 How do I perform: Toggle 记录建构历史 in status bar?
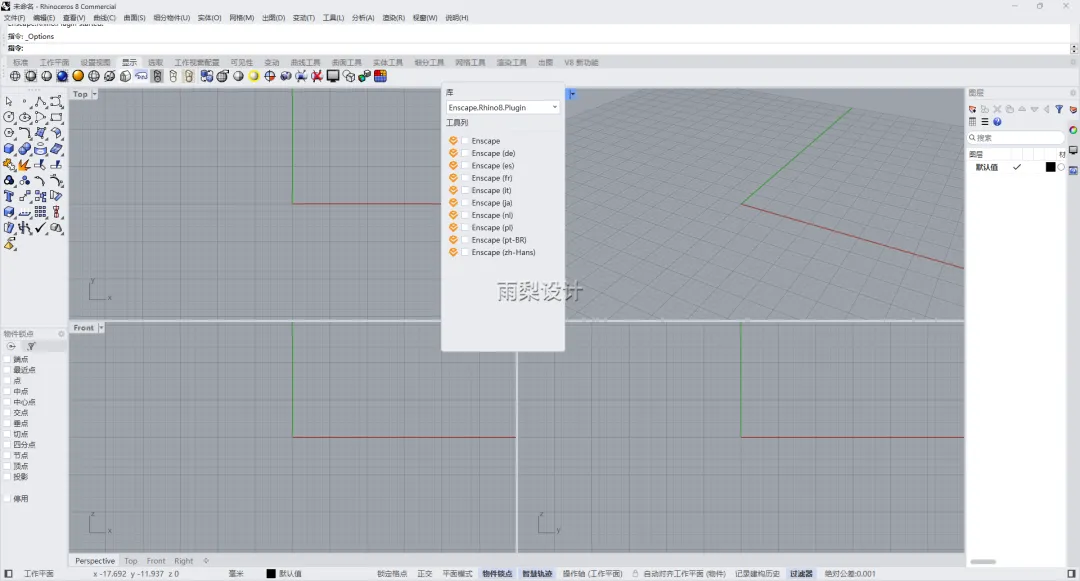click(757, 573)
